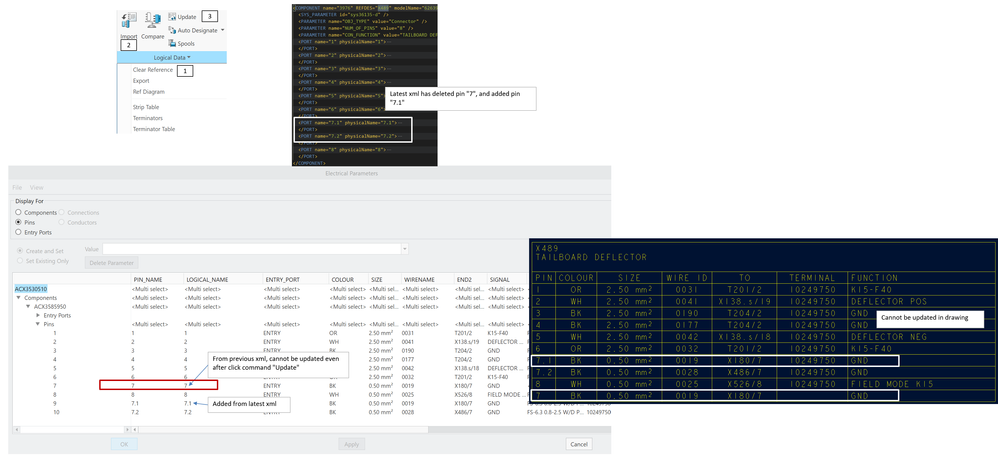Click the Compare icon
The image size is (998, 456).
tap(153, 22)
